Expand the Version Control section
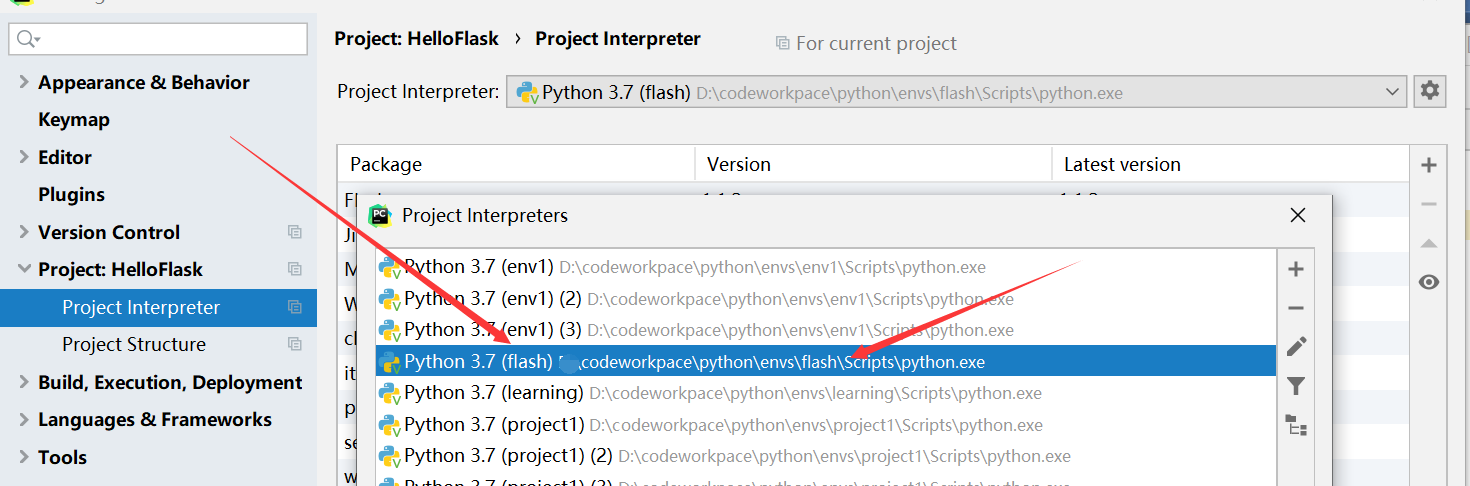 pyautogui.click(x=24, y=232)
